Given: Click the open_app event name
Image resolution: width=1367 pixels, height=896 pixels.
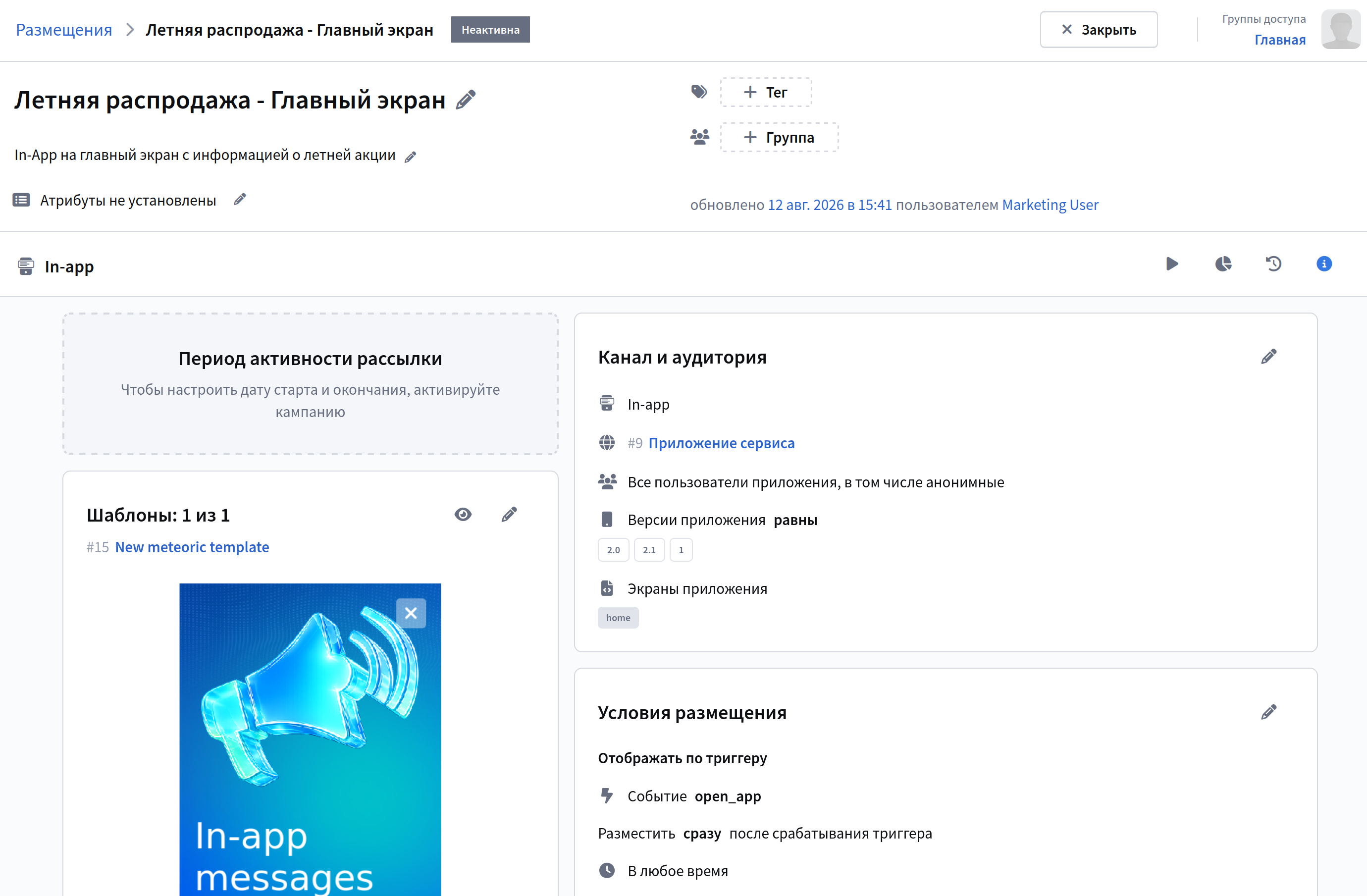Looking at the screenshot, I should (727, 796).
